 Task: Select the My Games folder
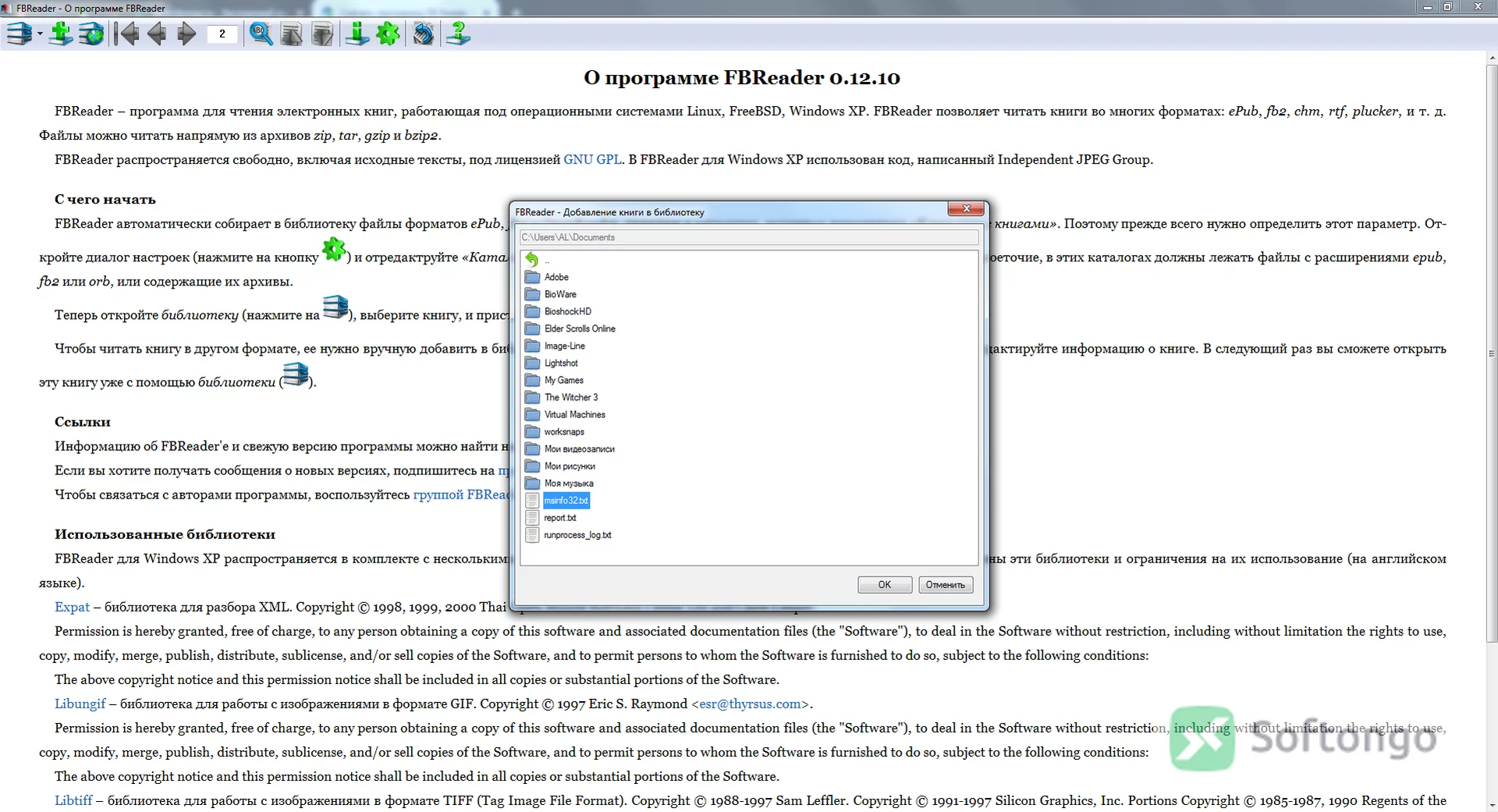563,380
